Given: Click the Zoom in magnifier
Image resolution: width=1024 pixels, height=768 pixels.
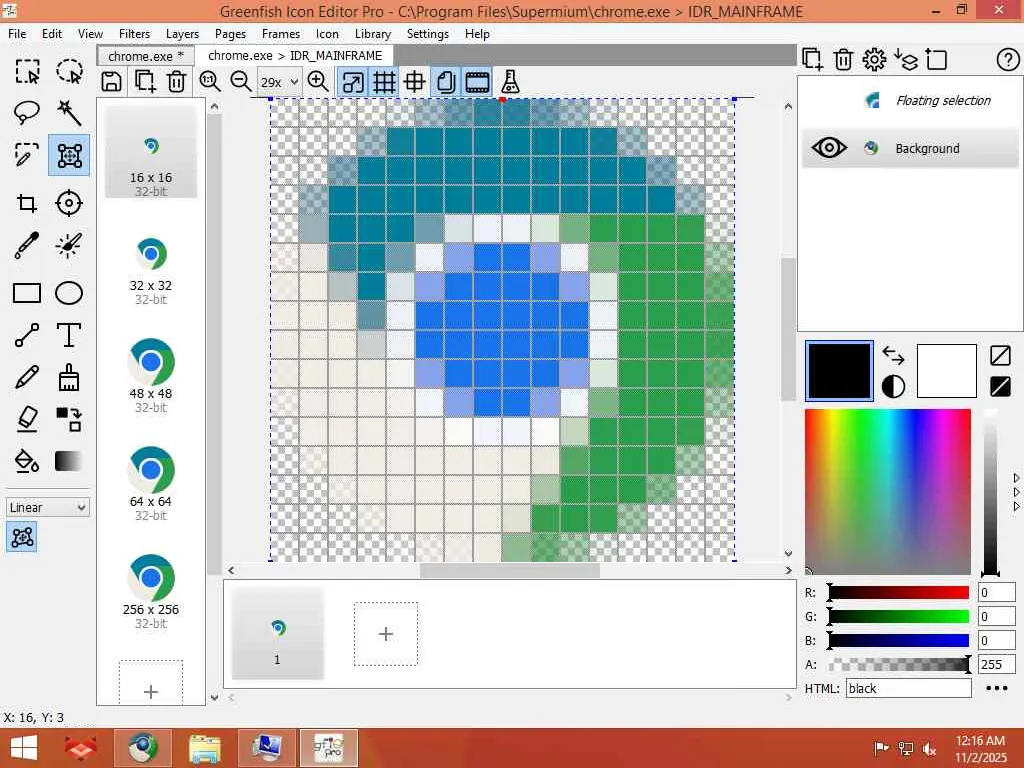Looking at the screenshot, I should pos(318,82).
